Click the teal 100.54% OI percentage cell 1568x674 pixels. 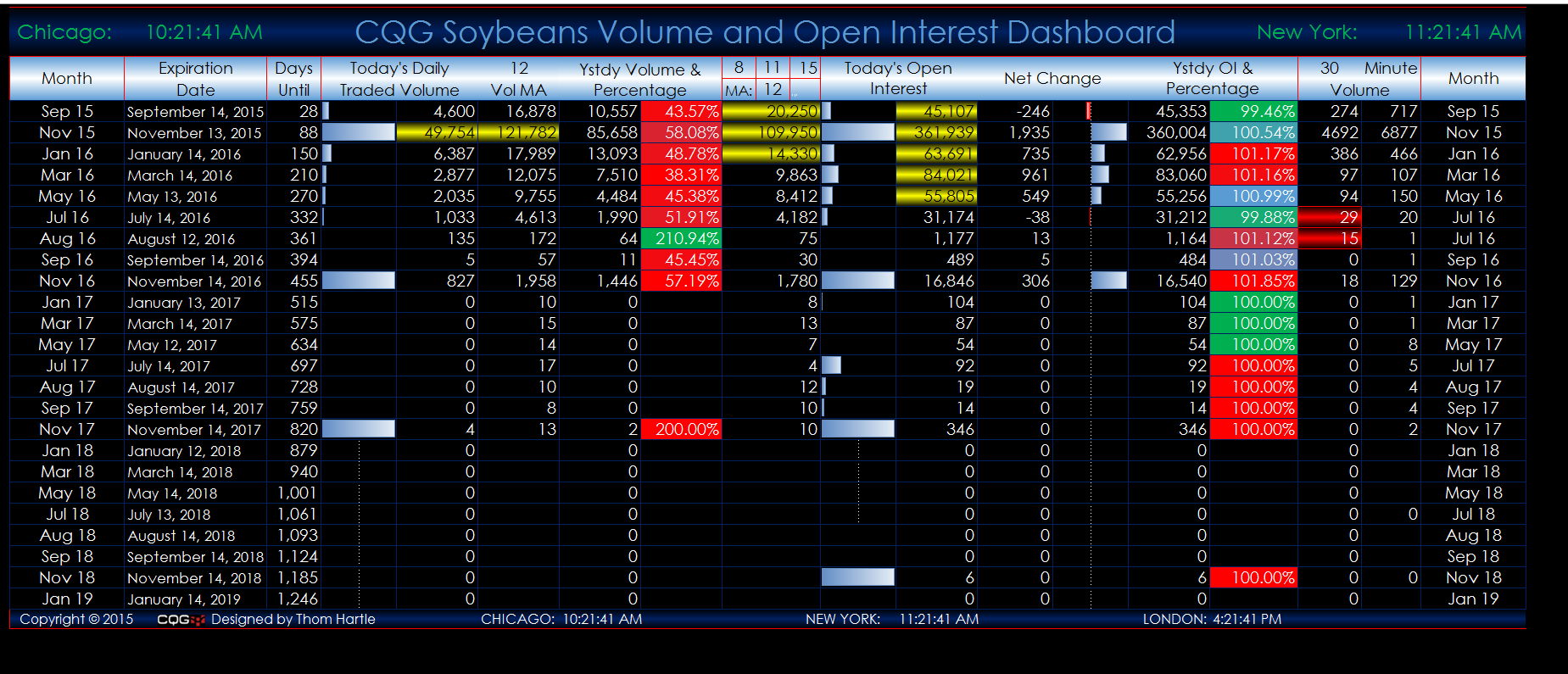pos(1254,132)
